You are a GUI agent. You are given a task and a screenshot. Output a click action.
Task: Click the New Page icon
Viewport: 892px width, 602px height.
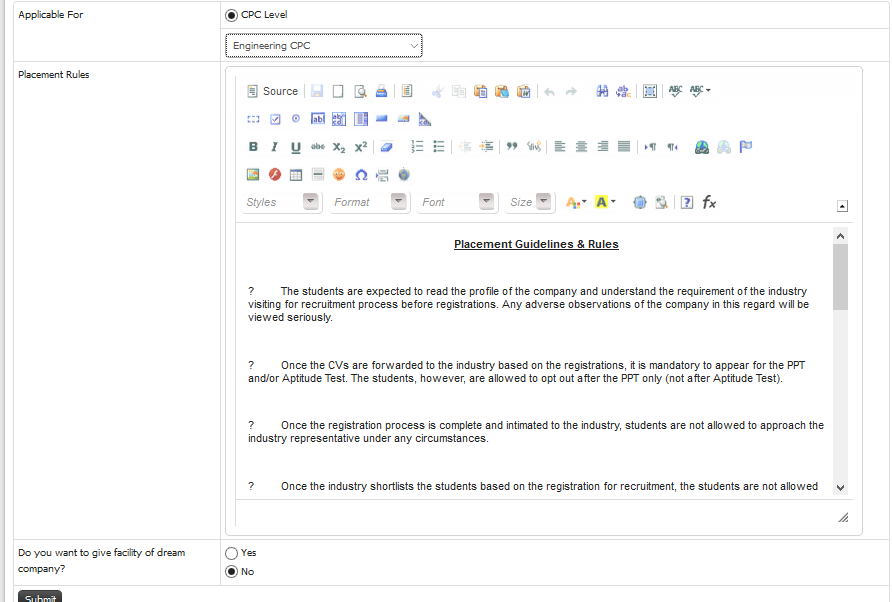(x=338, y=91)
